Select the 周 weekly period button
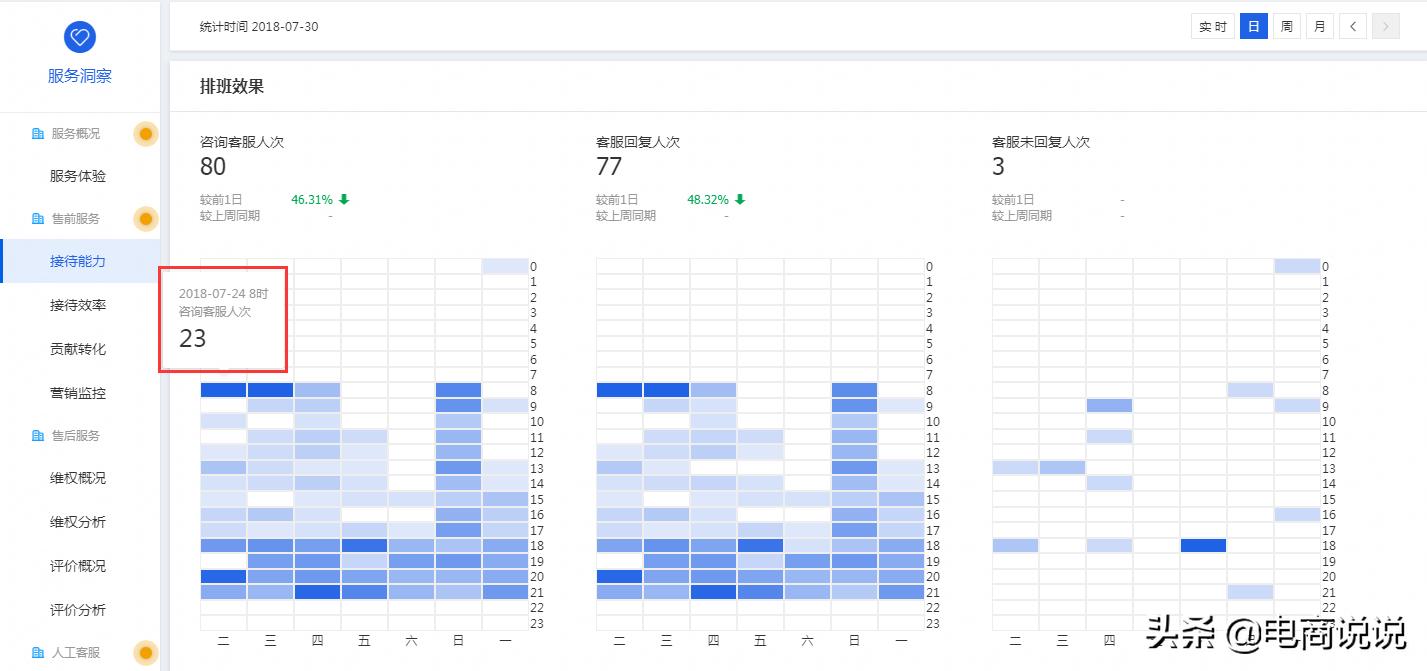This screenshot has width=1427, height=671. point(1286,27)
